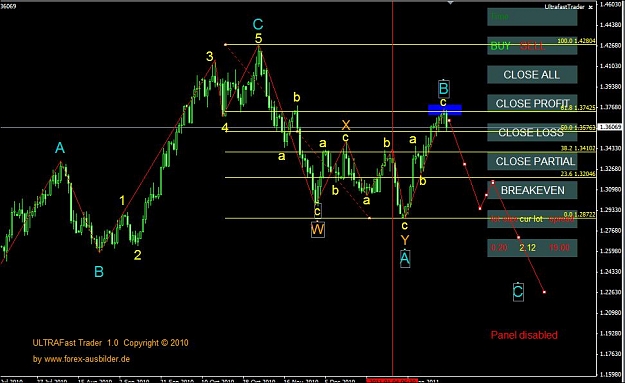Click the red Panel disabled text

(524, 335)
